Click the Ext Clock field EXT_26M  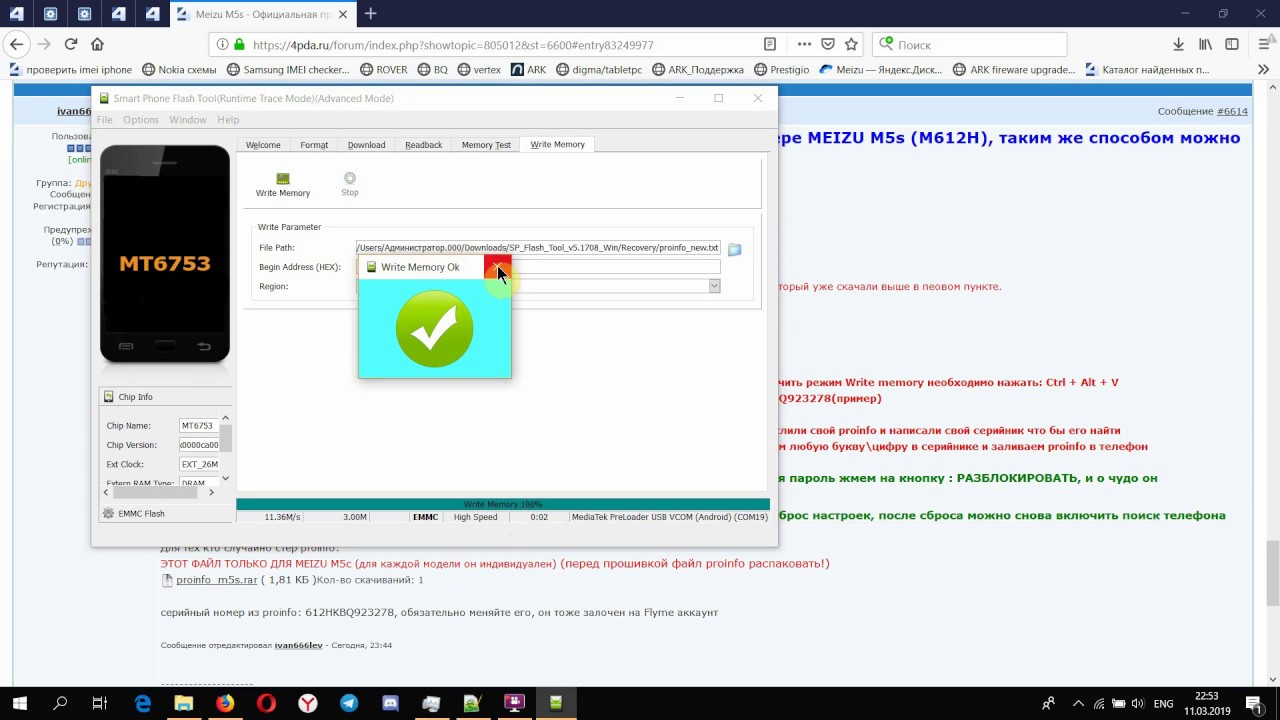pos(198,464)
